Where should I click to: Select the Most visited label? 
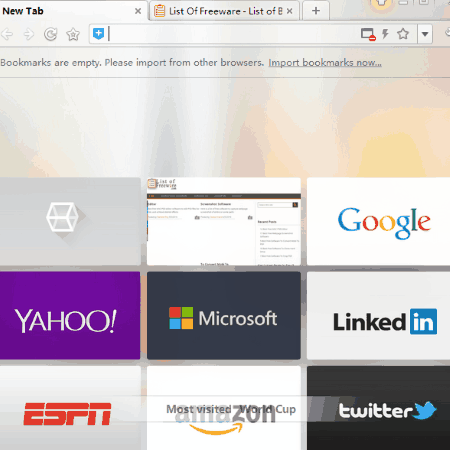coord(199,409)
